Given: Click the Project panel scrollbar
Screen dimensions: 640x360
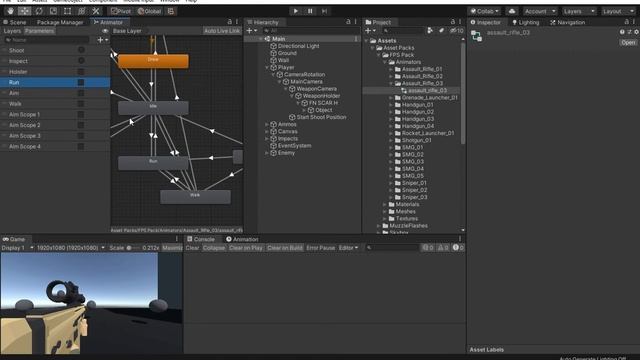Looking at the screenshot, I should pos(463,93).
